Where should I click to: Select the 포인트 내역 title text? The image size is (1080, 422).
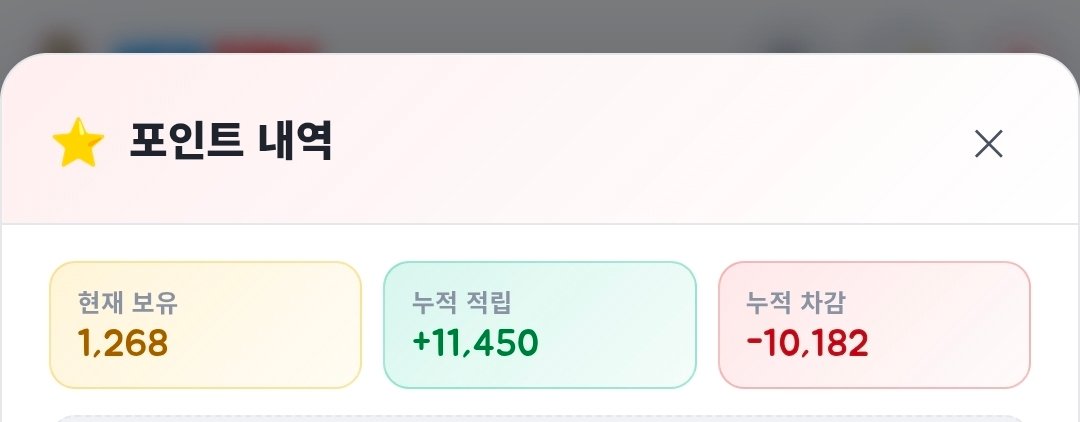[231, 141]
